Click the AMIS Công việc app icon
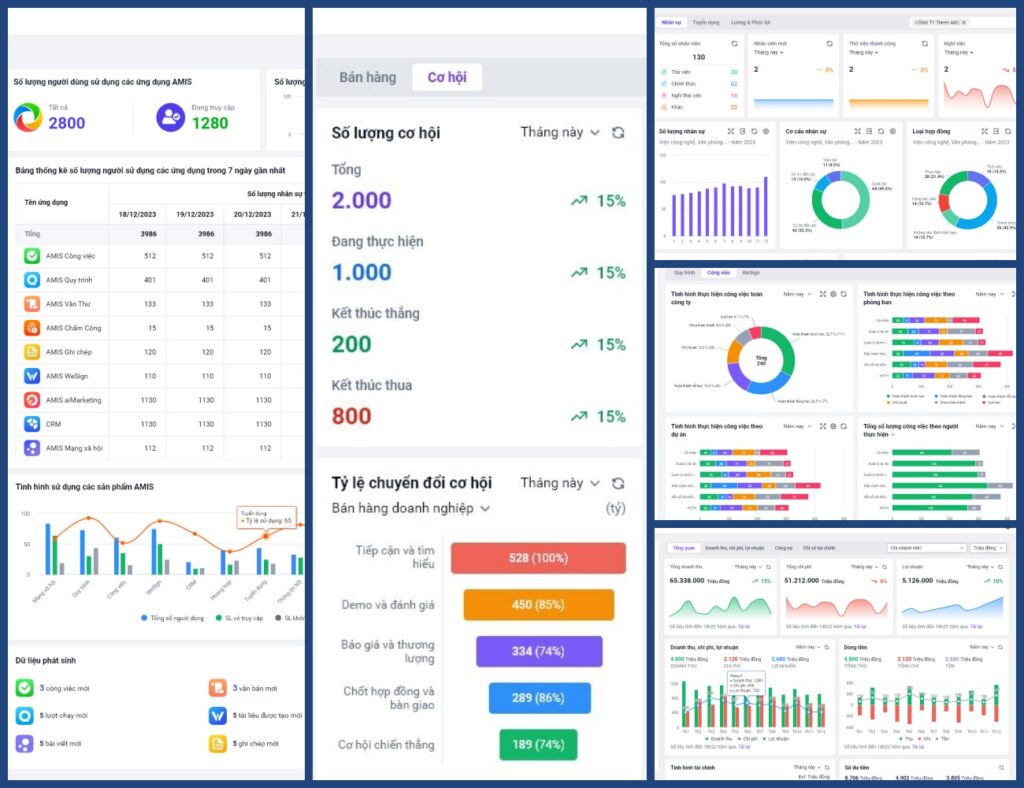Viewport: 1024px width, 788px height. [x=31, y=256]
